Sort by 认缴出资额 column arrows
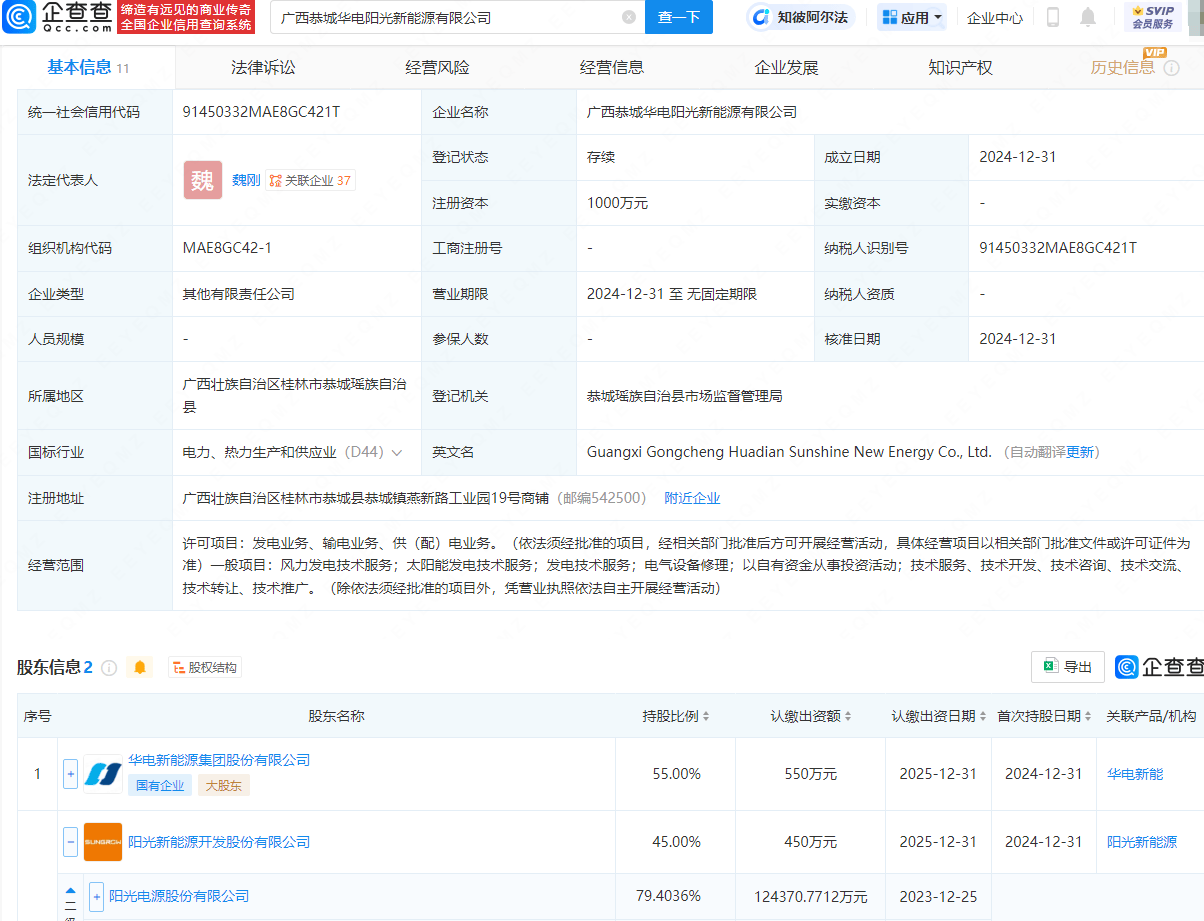Viewport: 1204px width, 921px height. (x=848, y=716)
